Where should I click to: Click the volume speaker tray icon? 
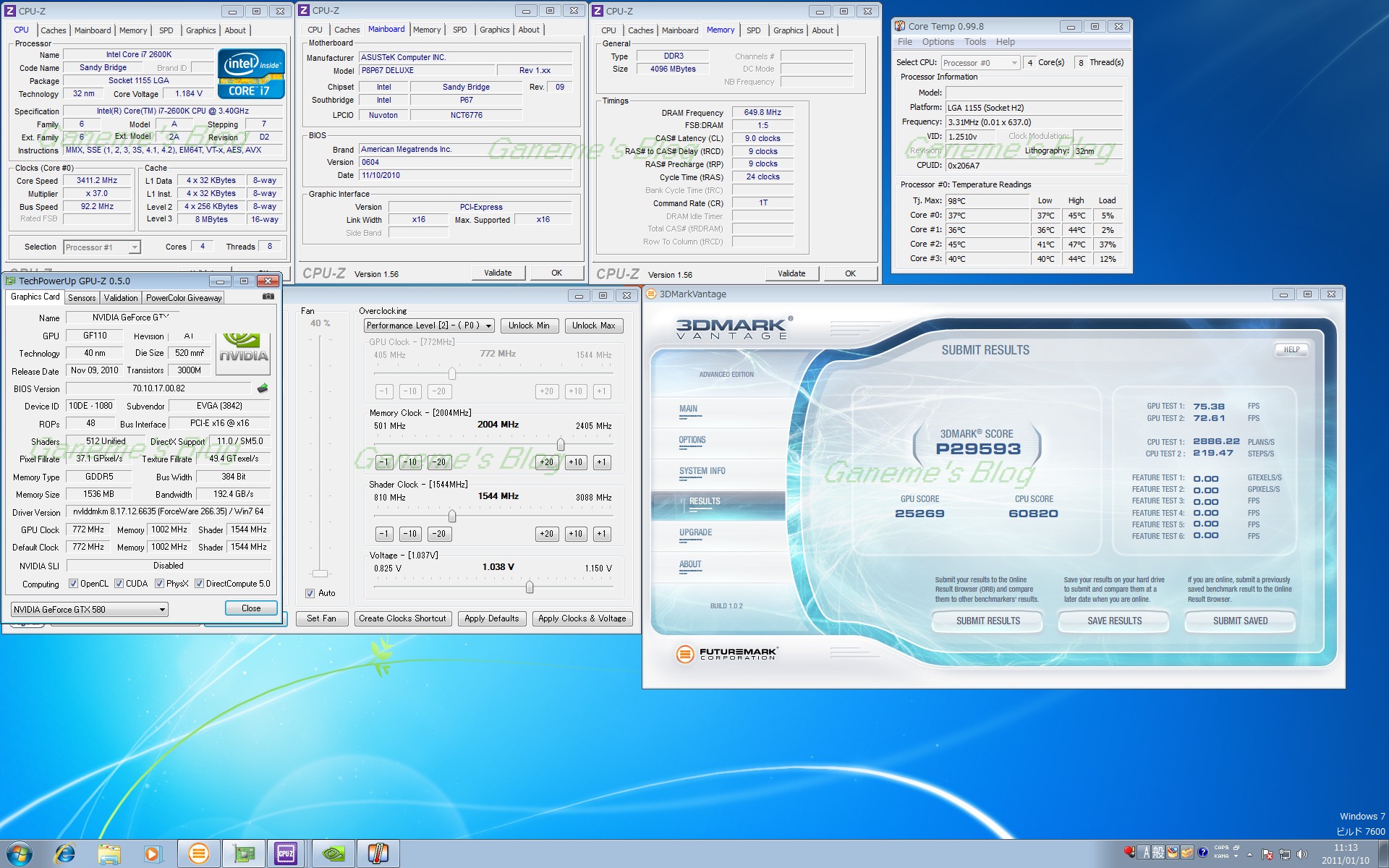coord(1302,854)
